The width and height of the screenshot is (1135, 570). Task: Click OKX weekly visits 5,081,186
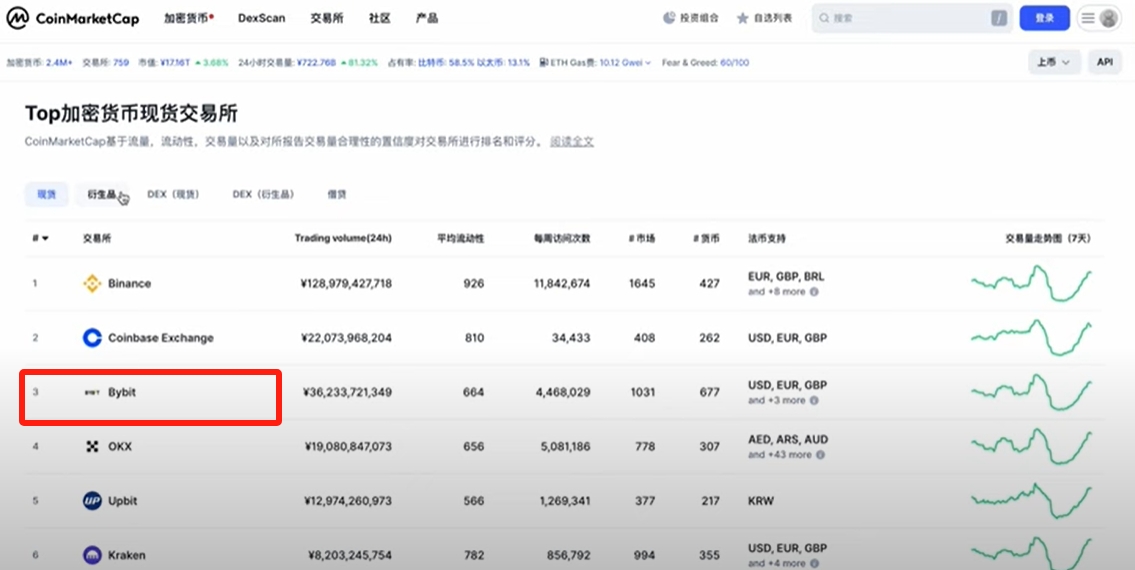[x=565, y=447]
